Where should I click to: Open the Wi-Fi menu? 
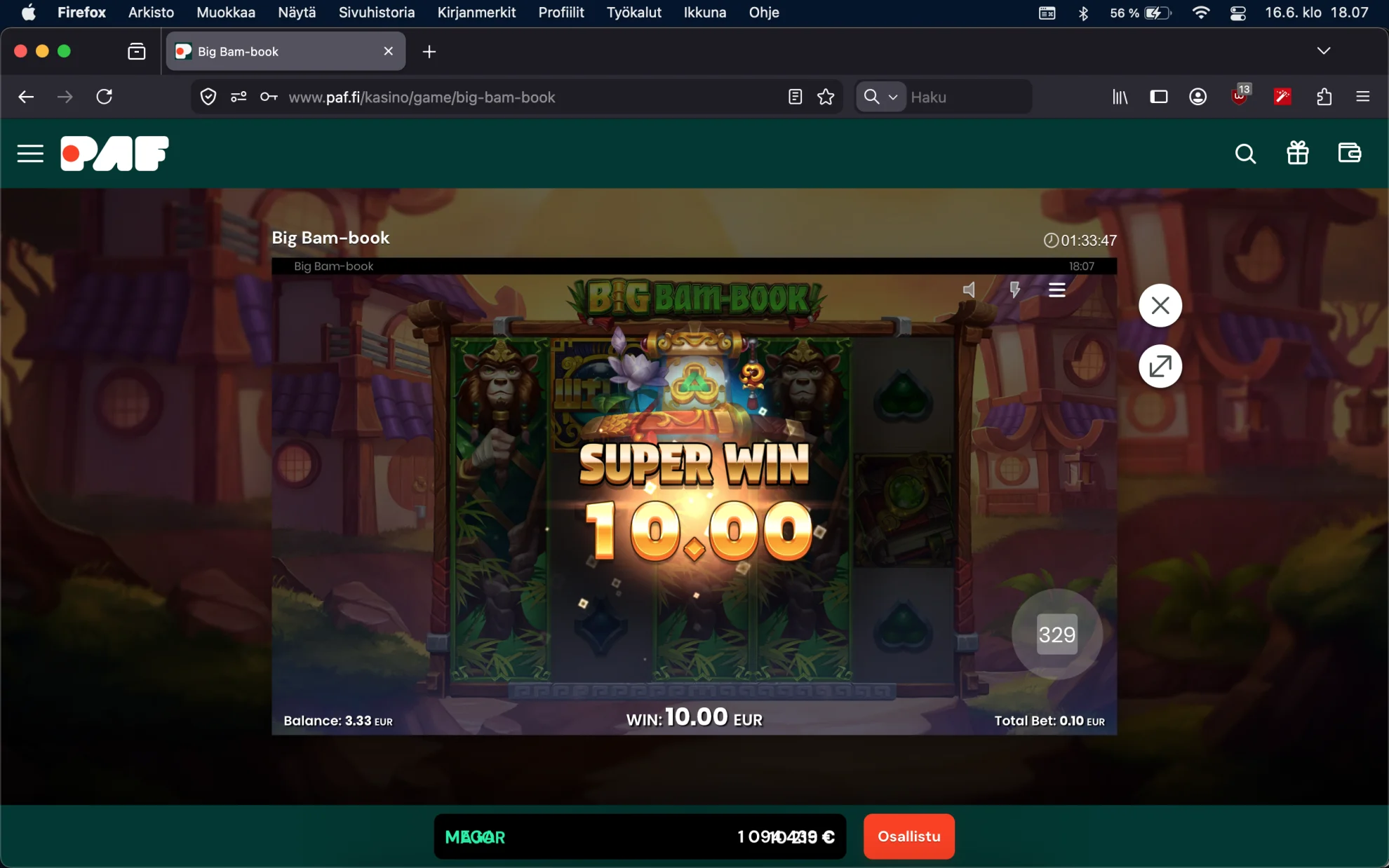tap(1201, 13)
